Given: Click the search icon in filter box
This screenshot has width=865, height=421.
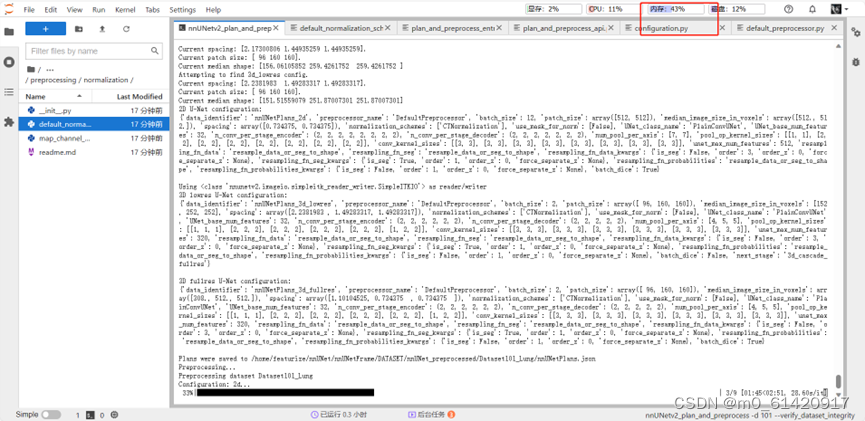Looking at the screenshot, I should [155, 51].
